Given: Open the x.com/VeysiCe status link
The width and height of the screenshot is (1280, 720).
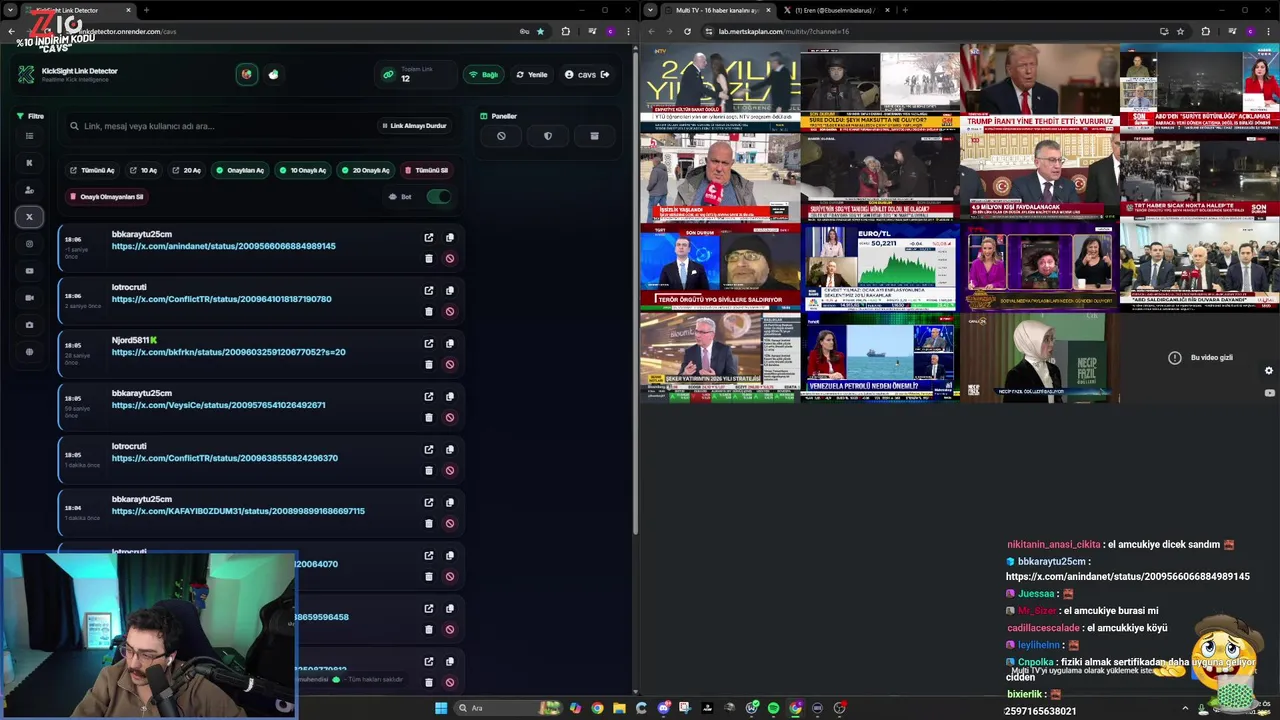Looking at the screenshot, I should tap(218, 405).
